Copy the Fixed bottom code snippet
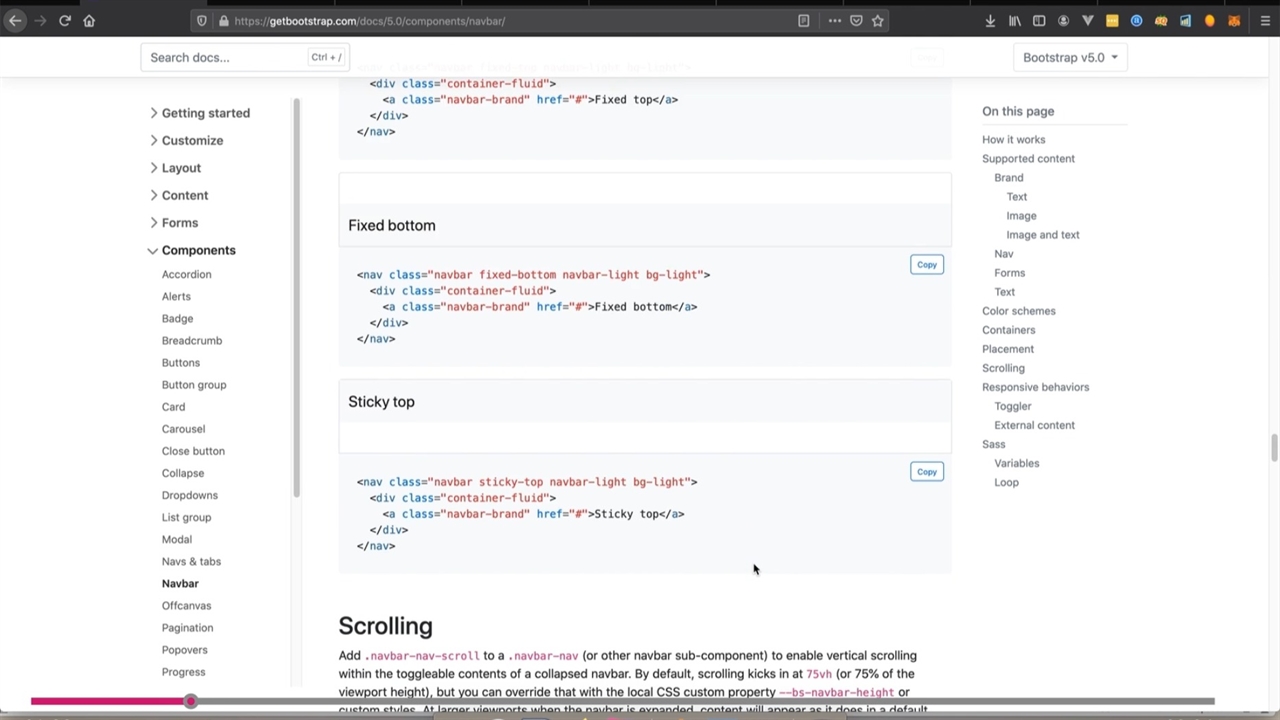Screen dimensions: 1280x720 (926, 265)
